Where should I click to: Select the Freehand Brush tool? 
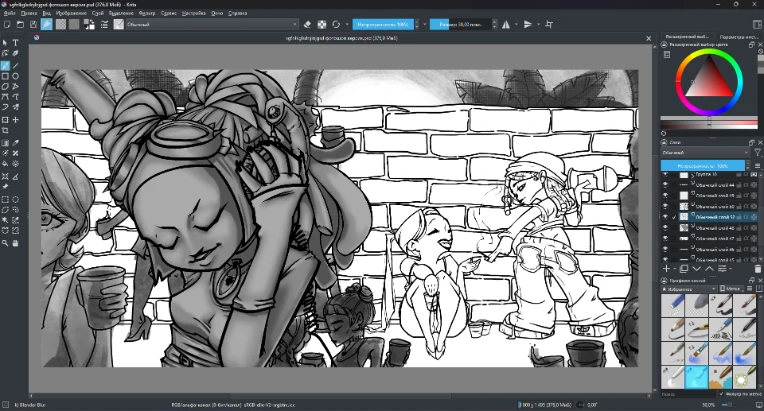click(5, 65)
